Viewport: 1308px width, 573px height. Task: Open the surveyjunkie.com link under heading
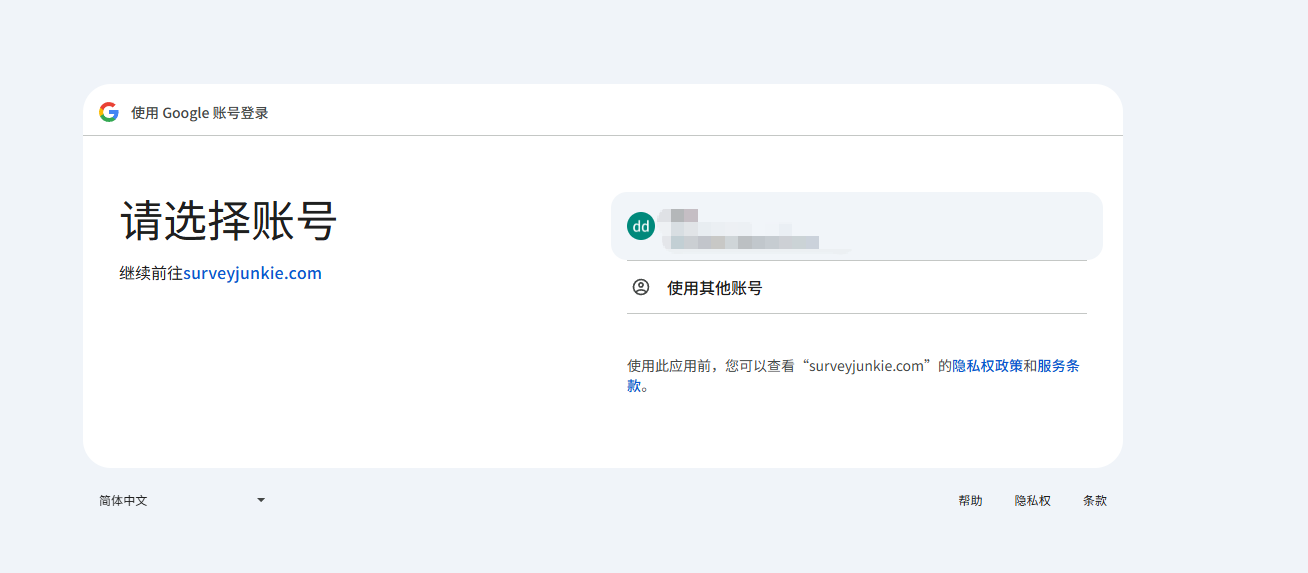click(x=252, y=273)
